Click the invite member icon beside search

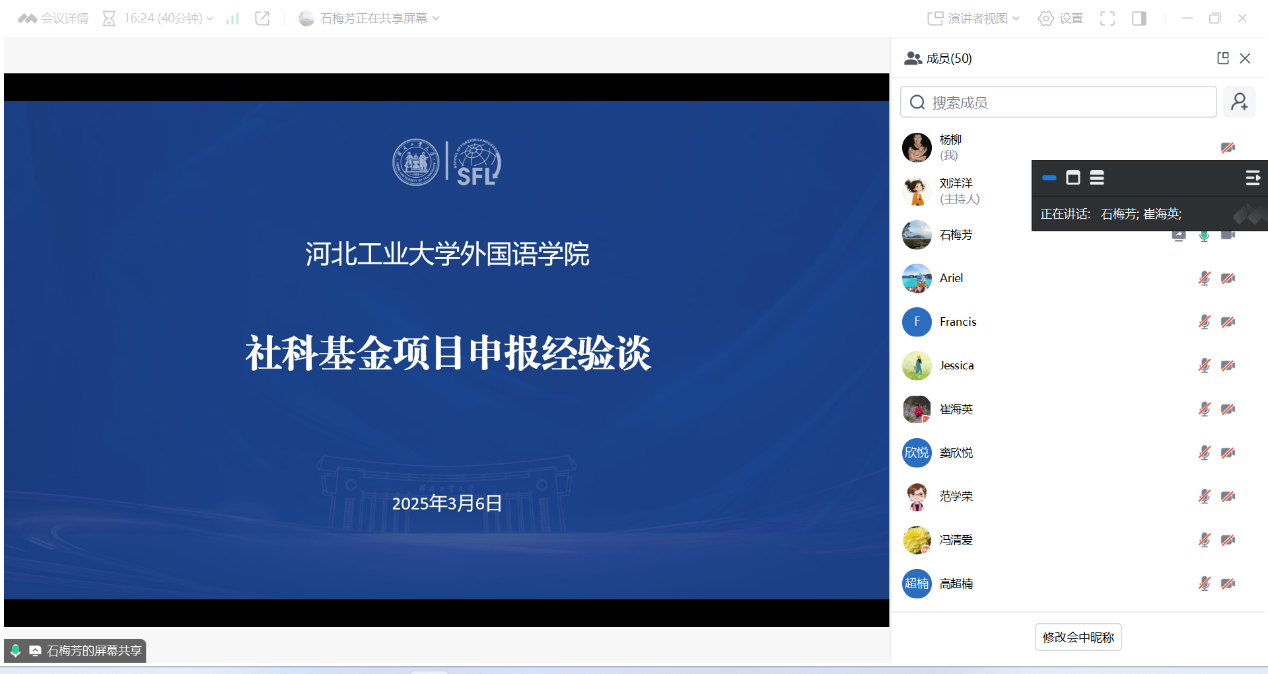(x=1239, y=102)
